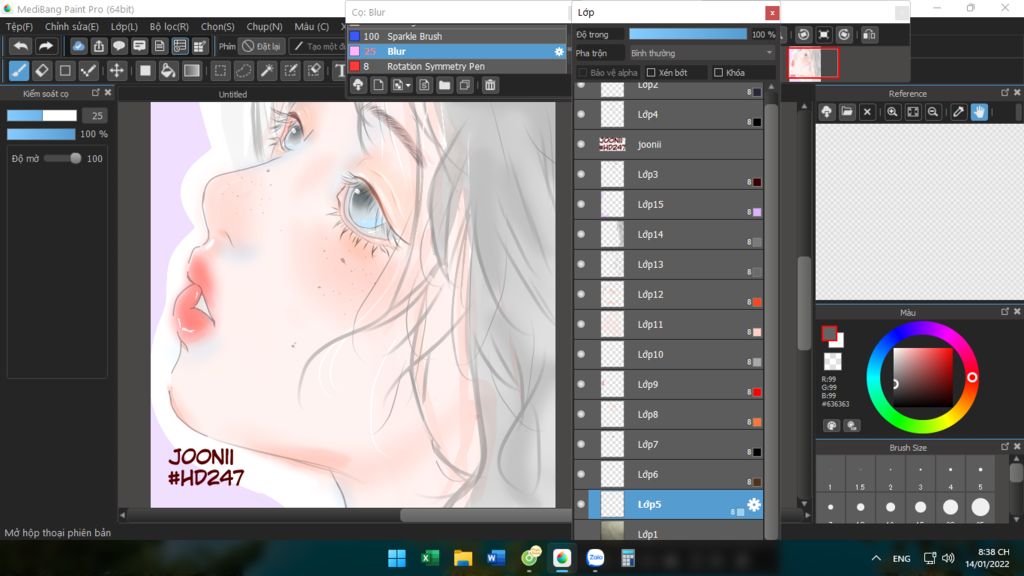Viewport: 1024px width, 576px height.
Task: Select the Sparkle Brush in the brush list
Action: [457, 37]
